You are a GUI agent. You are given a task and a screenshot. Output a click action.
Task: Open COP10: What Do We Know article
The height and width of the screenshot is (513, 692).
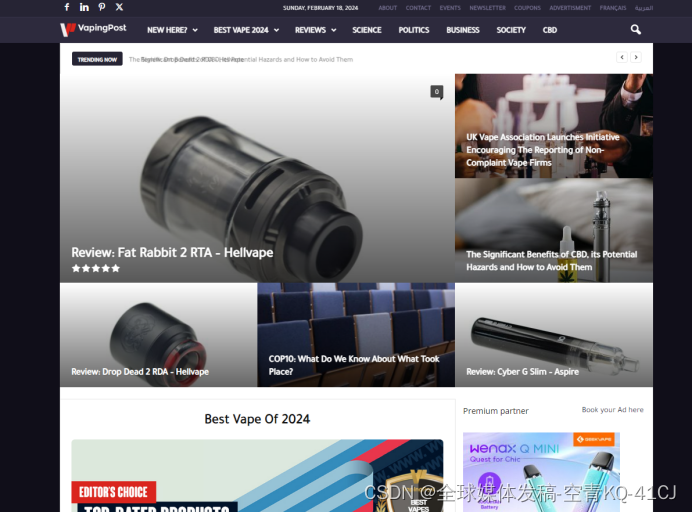click(x=354, y=365)
